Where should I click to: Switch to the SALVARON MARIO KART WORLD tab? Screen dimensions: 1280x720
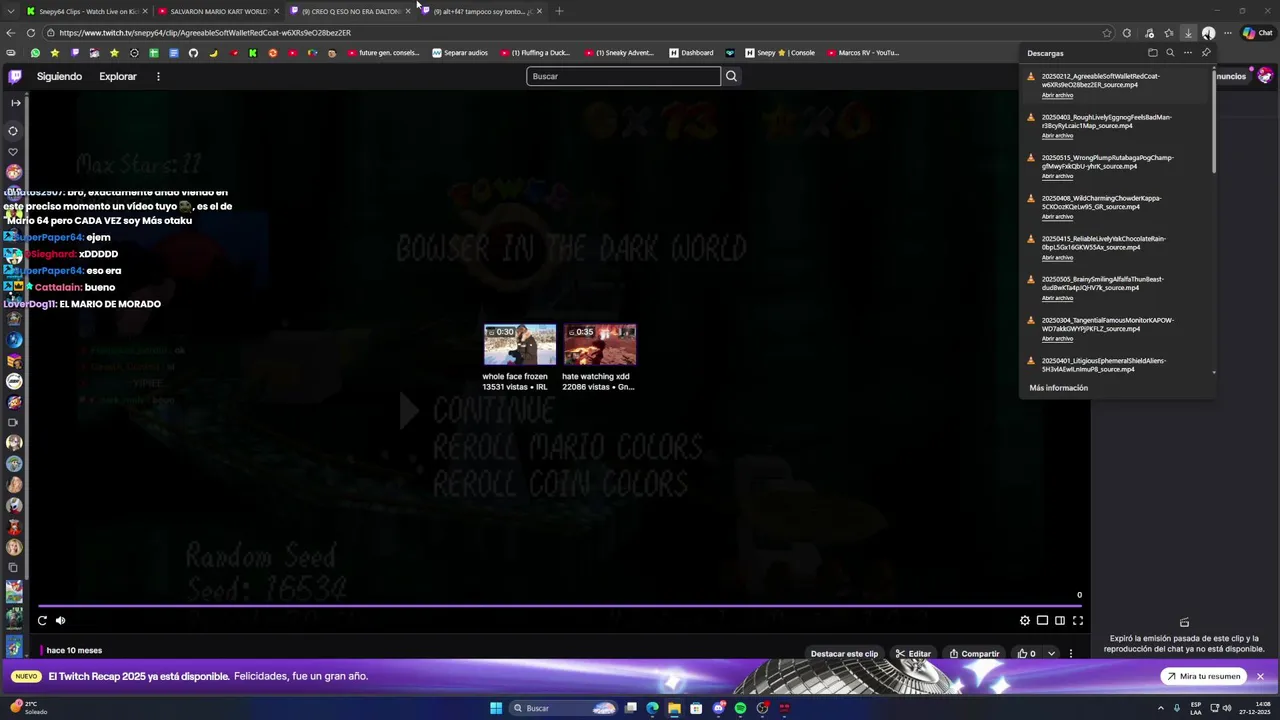pyautogui.click(x=216, y=11)
